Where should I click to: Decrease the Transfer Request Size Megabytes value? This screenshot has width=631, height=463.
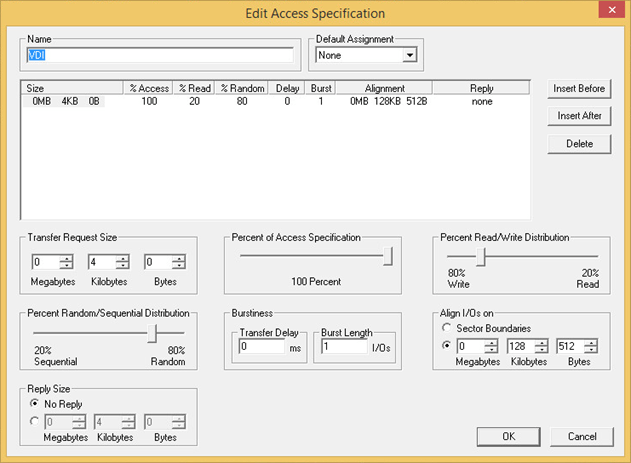(66, 266)
